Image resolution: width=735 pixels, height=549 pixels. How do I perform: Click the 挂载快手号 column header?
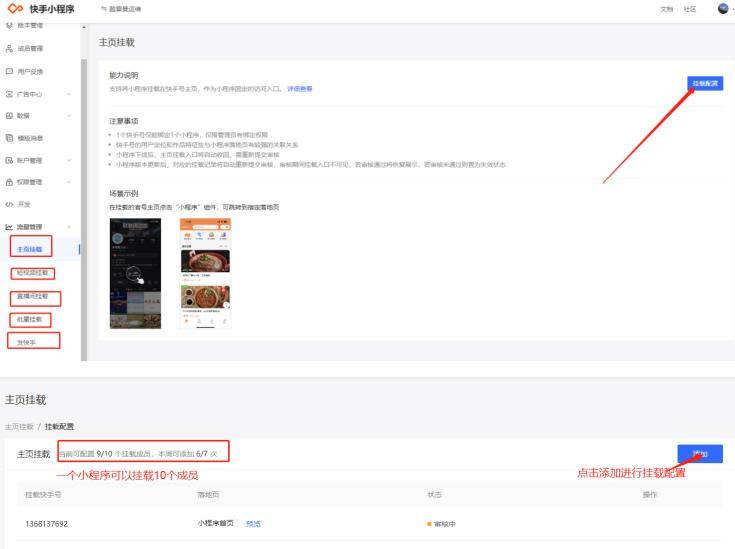(x=43, y=495)
